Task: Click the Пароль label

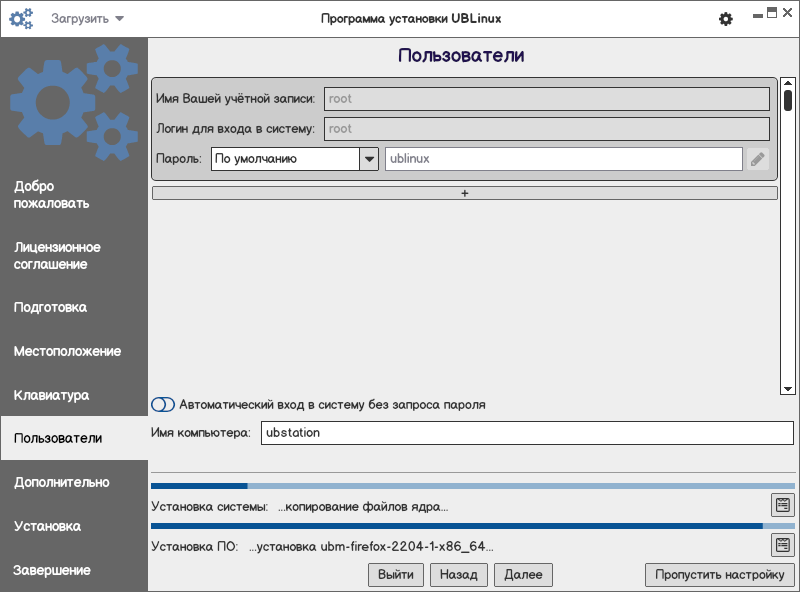Action: 179,159
